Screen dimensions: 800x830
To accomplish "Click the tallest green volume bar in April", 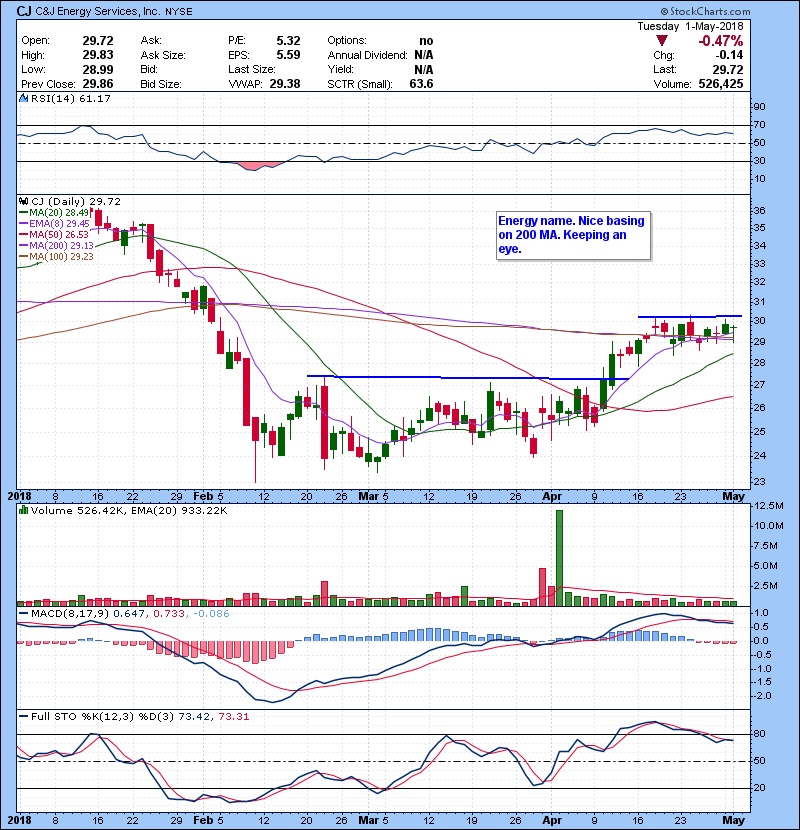I will 560,558.
